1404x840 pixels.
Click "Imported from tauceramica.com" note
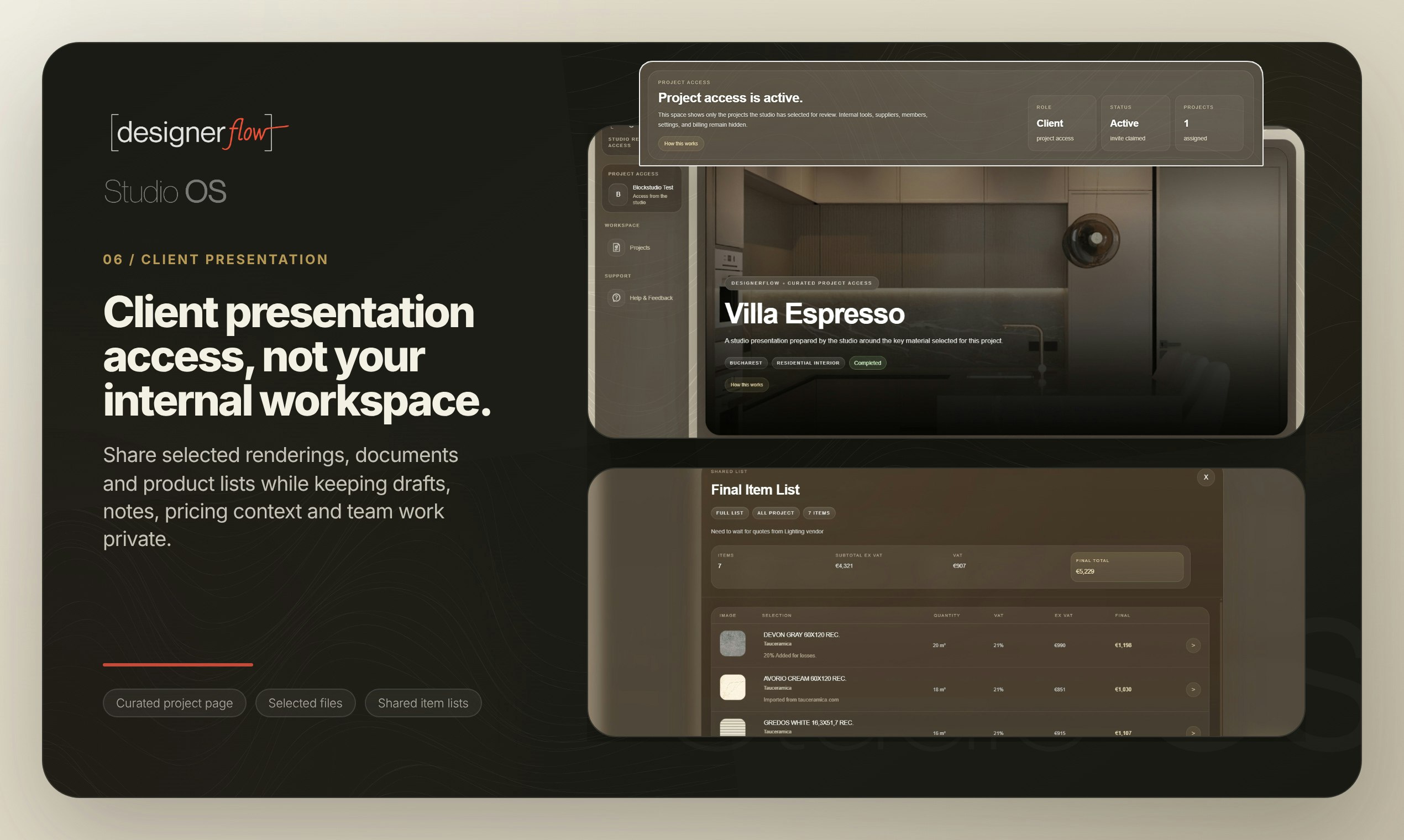801,700
